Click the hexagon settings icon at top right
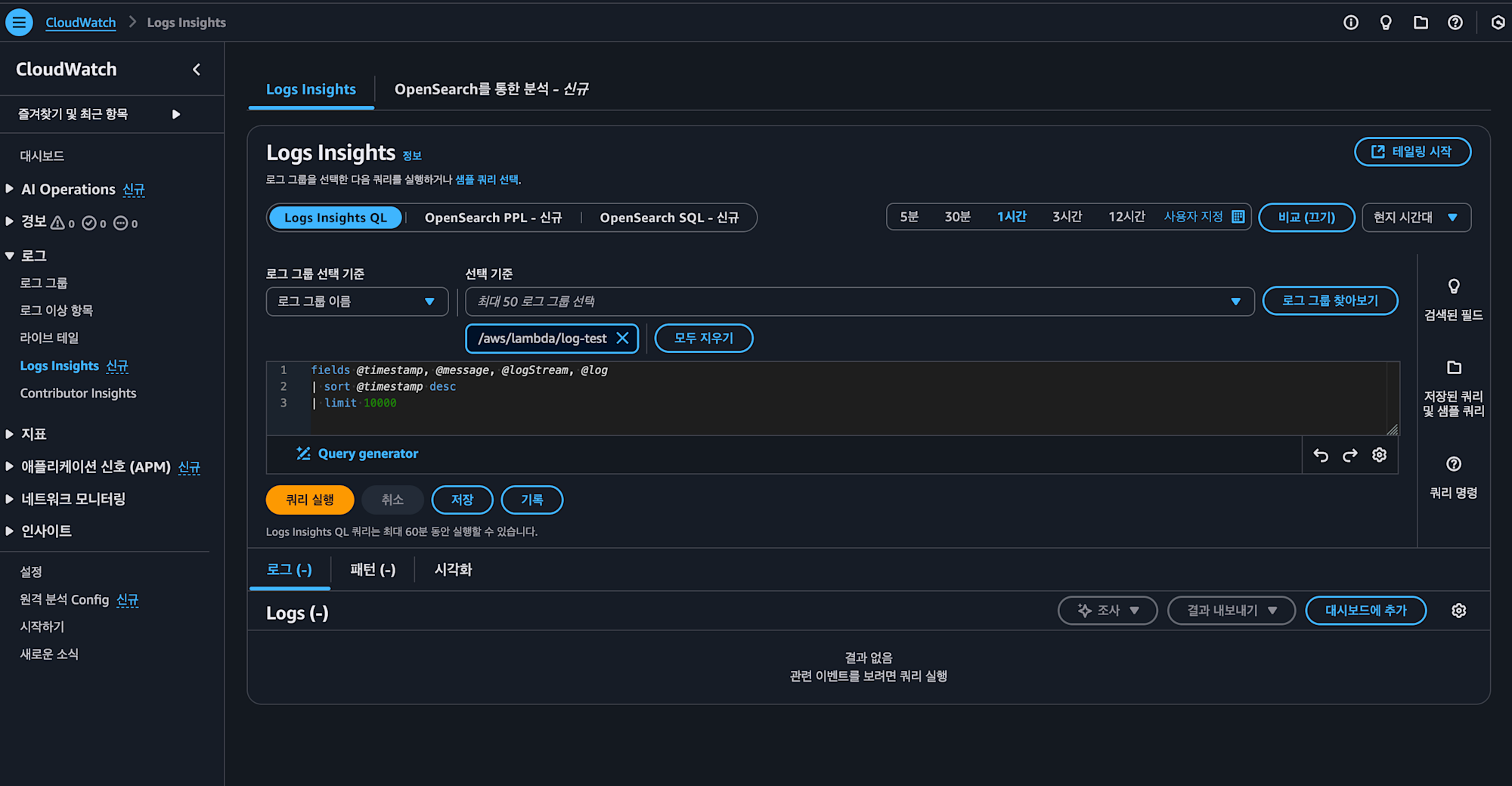Viewport: 1512px width, 786px height. (1498, 23)
